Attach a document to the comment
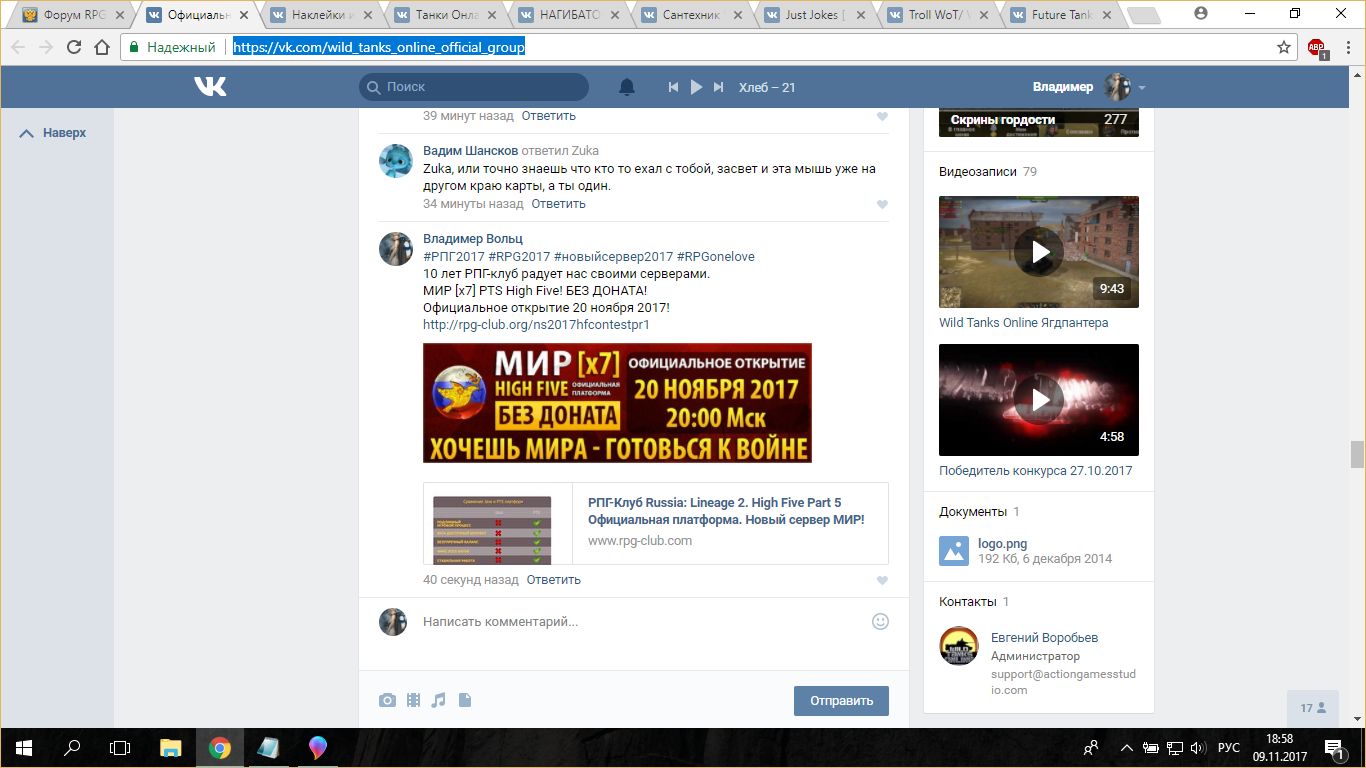This screenshot has height=768, width=1366. pos(464,701)
